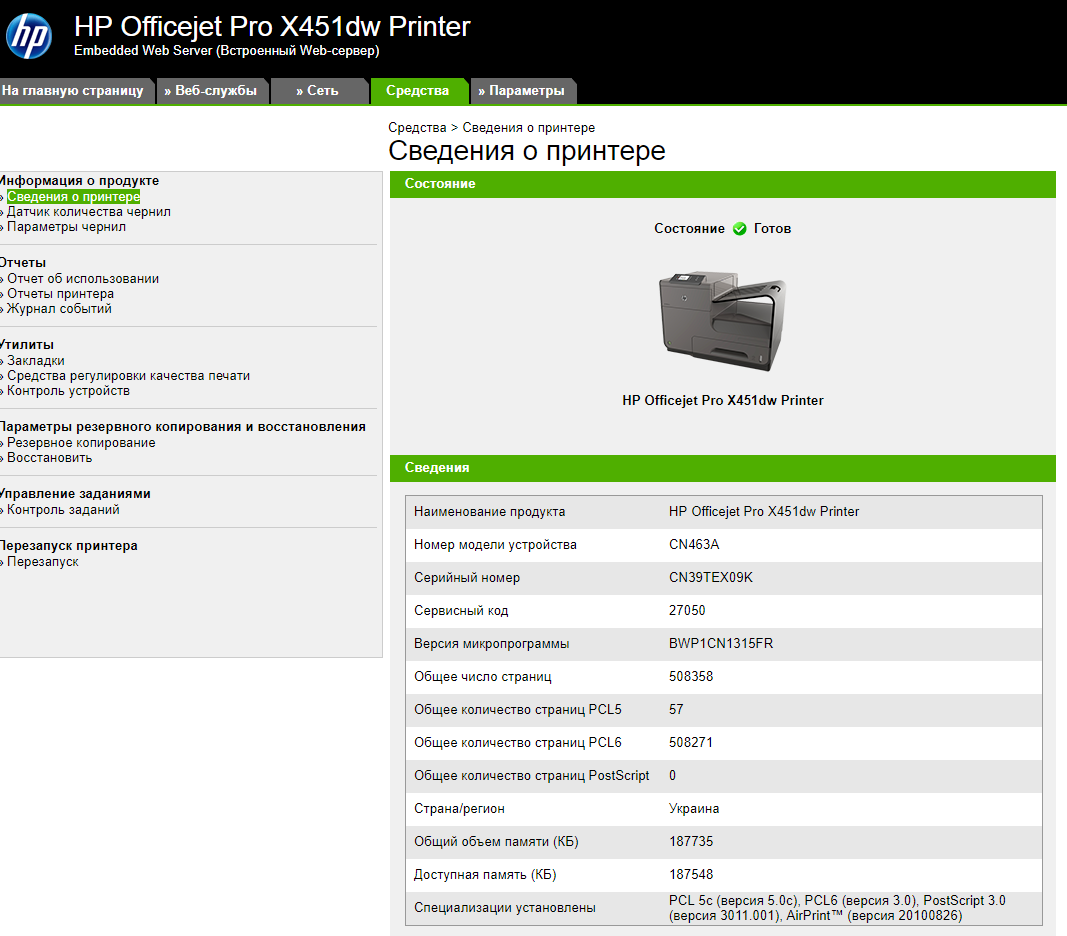The width and height of the screenshot is (1067, 936).
Task: Click the Embedded Web Server subtitle
Action: tap(227, 50)
